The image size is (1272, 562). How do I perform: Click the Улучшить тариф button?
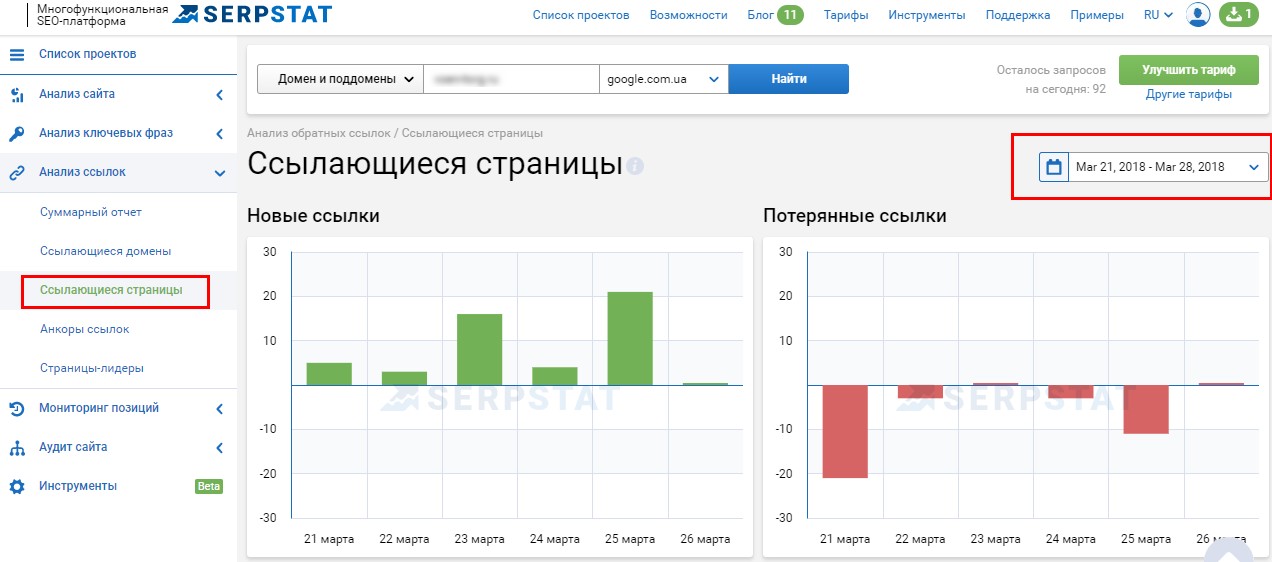[x=1188, y=70]
